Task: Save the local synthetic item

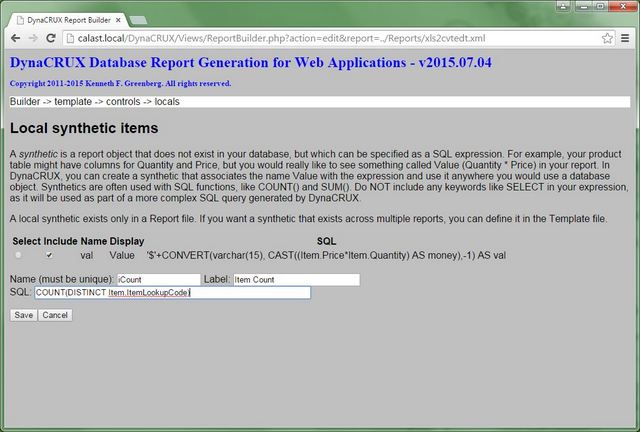Action: click(24, 315)
